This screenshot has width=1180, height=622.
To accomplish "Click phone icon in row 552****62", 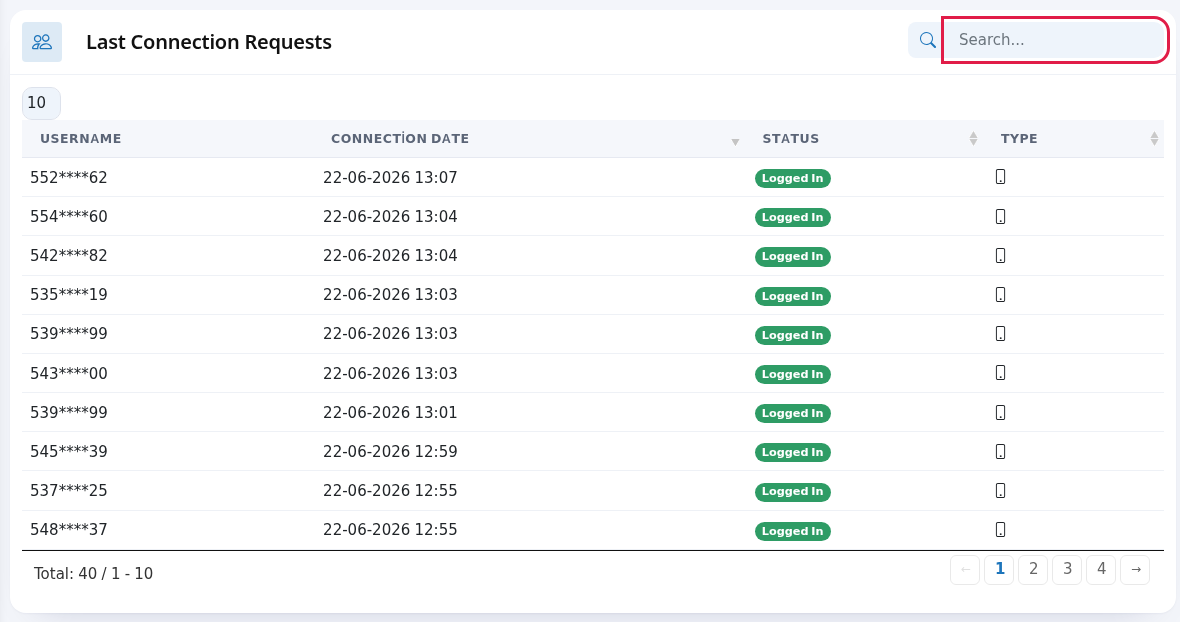I will (1000, 177).
